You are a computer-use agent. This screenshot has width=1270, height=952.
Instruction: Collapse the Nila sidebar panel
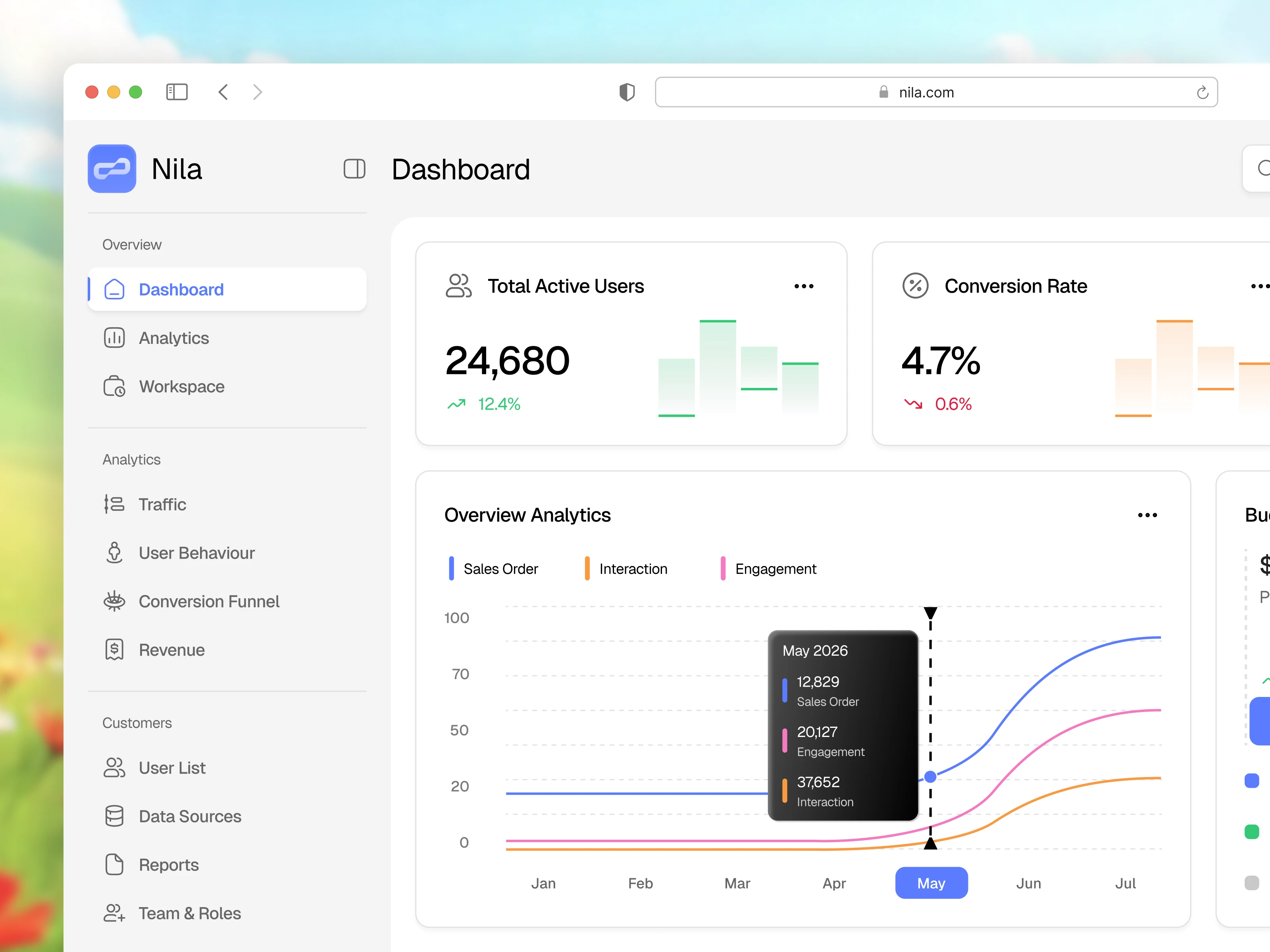pos(354,169)
